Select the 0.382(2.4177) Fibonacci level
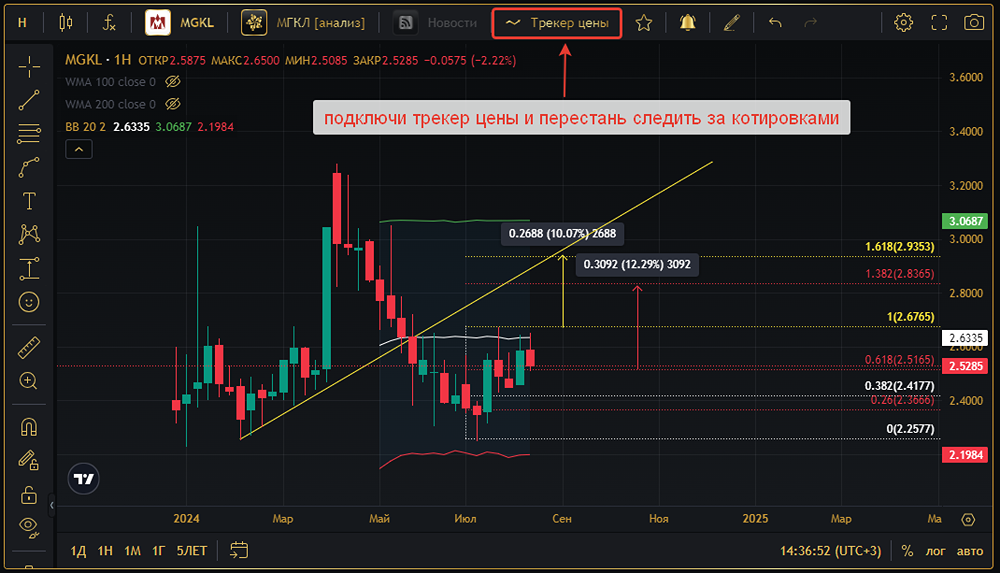The height and width of the screenshot is (573, 1000). [x=899, y=386]
